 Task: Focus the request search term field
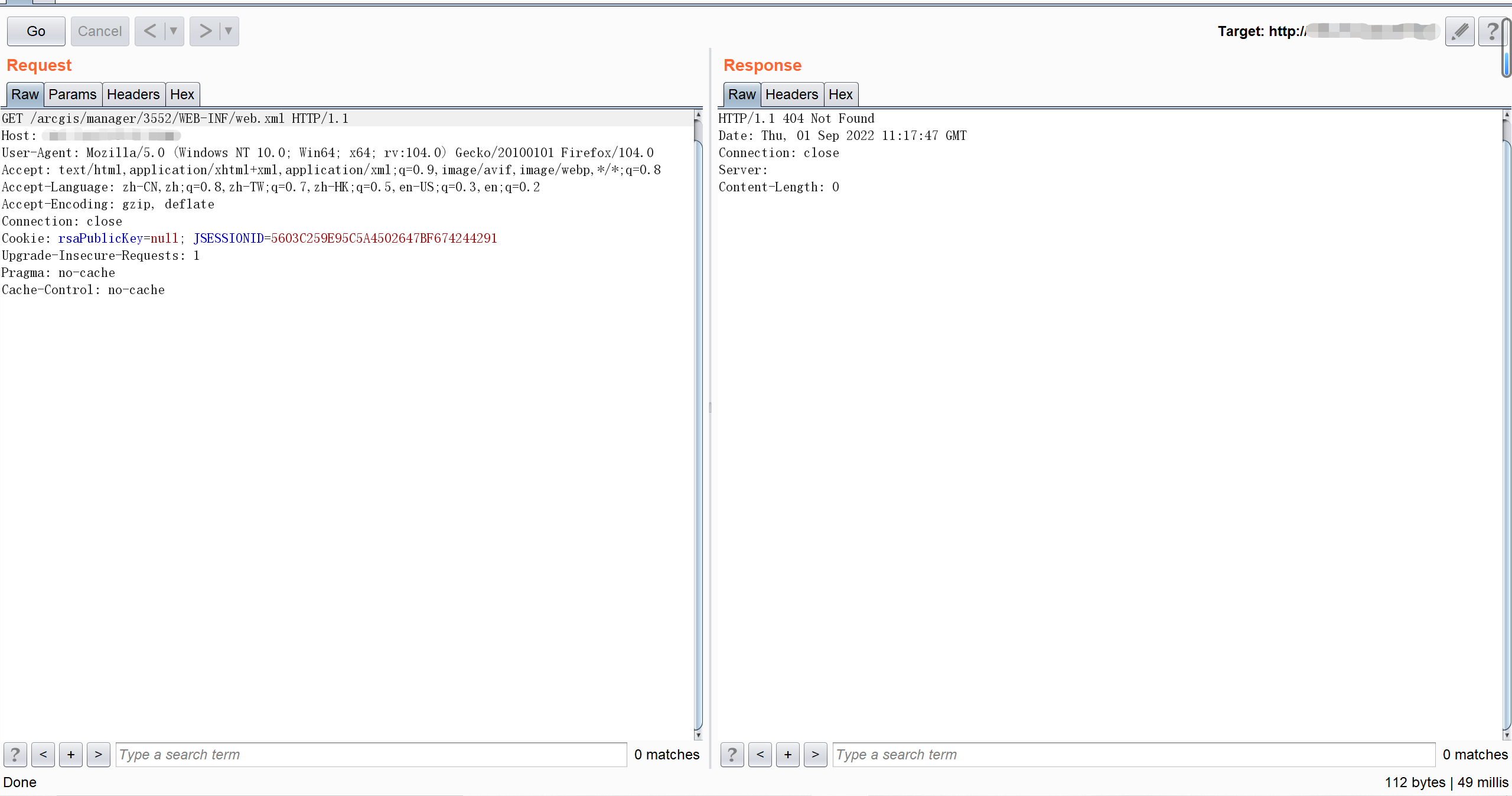coord(371,755)
